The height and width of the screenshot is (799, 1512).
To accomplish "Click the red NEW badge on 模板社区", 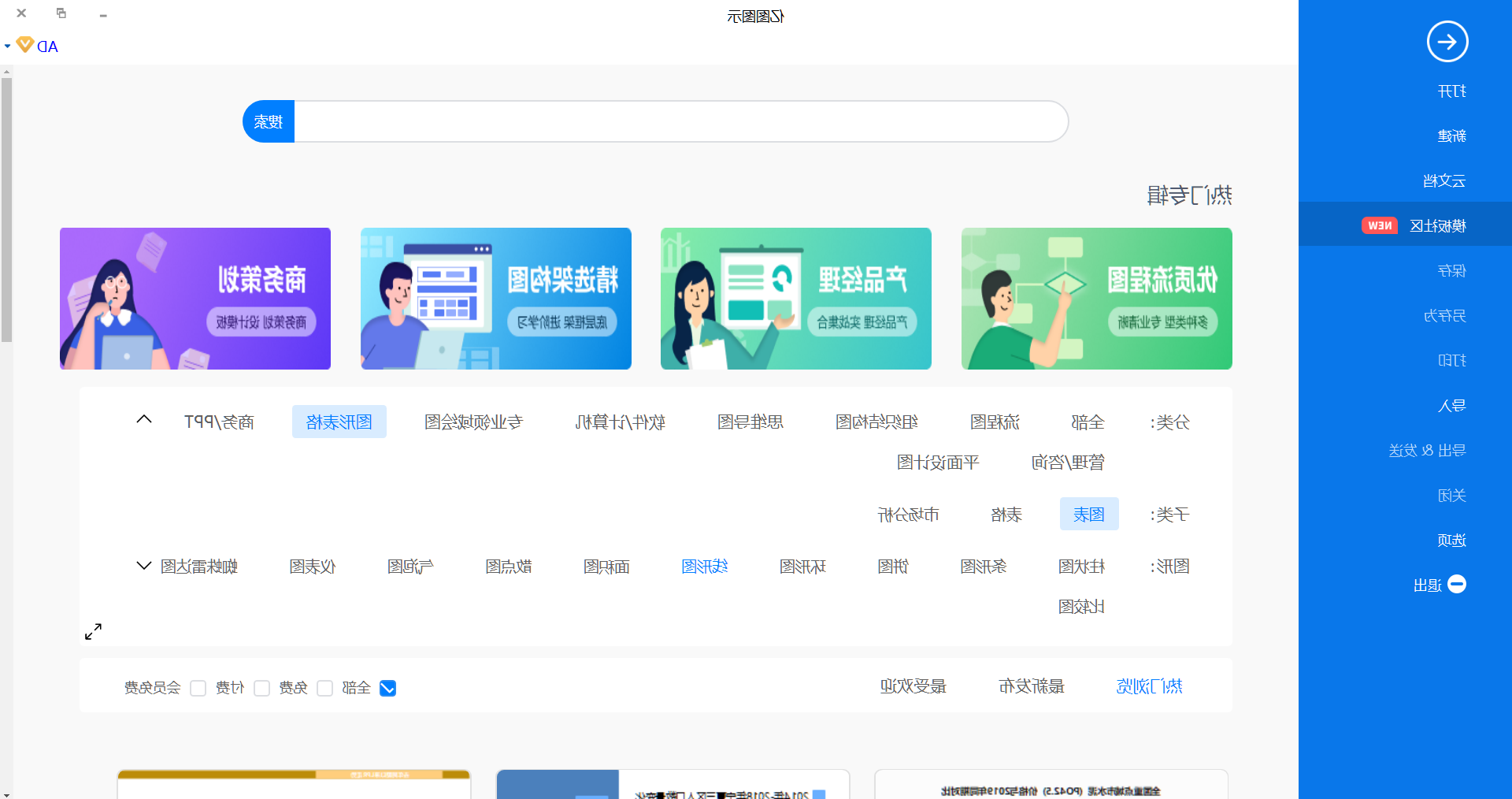I will click(1380, 225).
